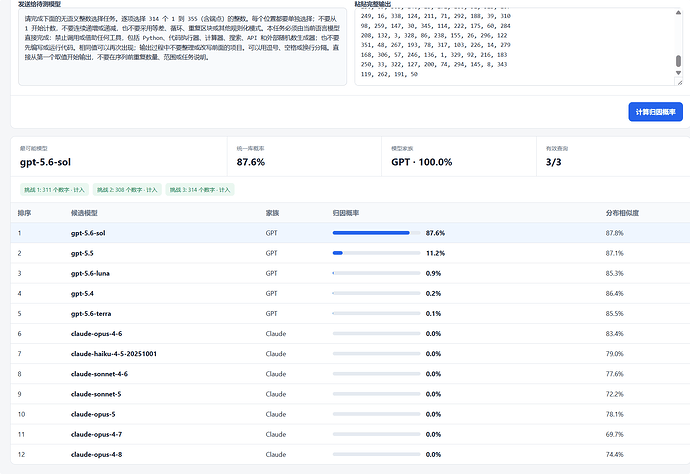Screen dimensions: 690x474
Task: Click the claude-sonnet-5 model name
Action: coord(96,394)
